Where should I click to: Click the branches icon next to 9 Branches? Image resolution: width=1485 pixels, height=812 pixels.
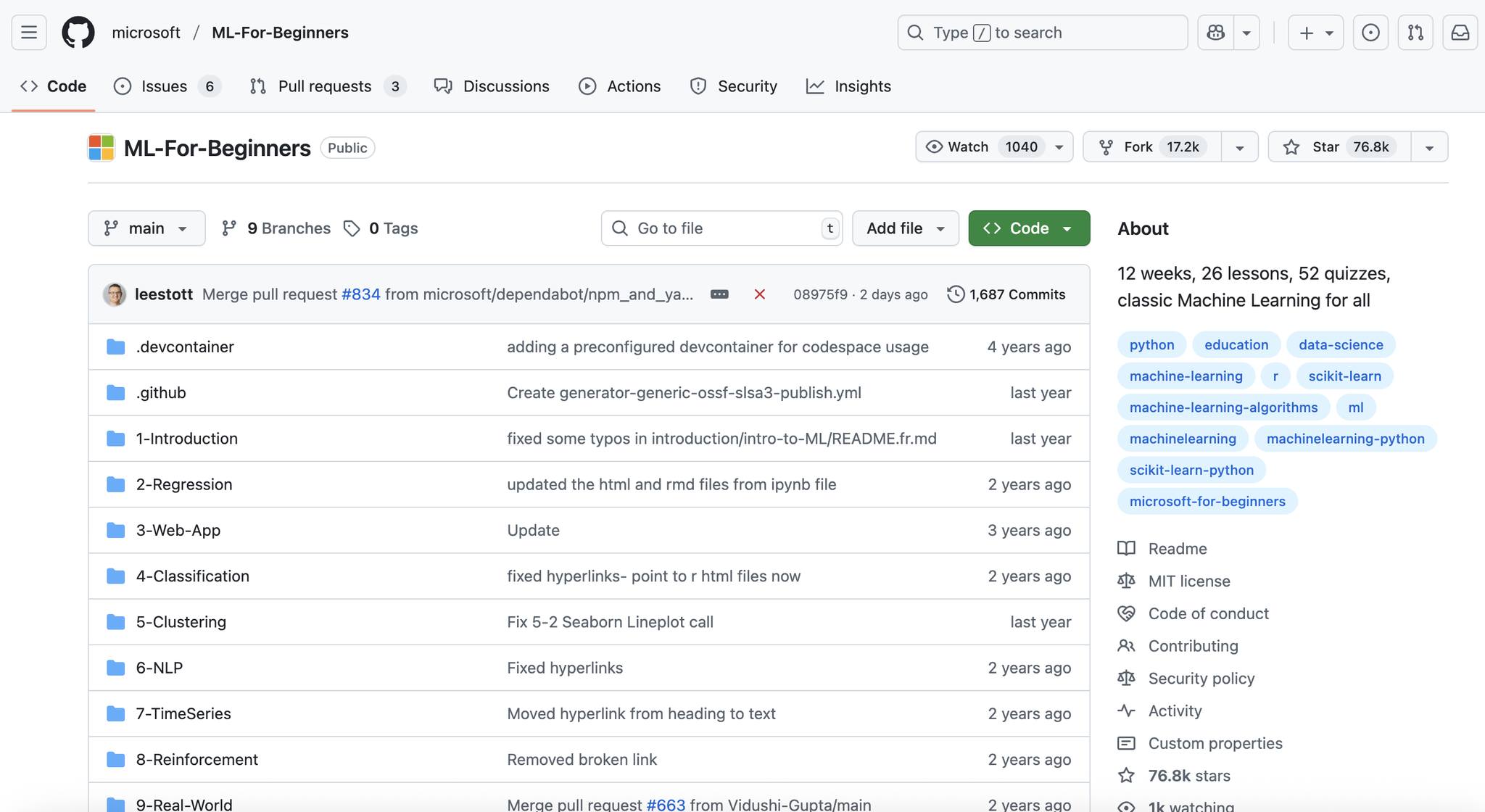point(229,228)
